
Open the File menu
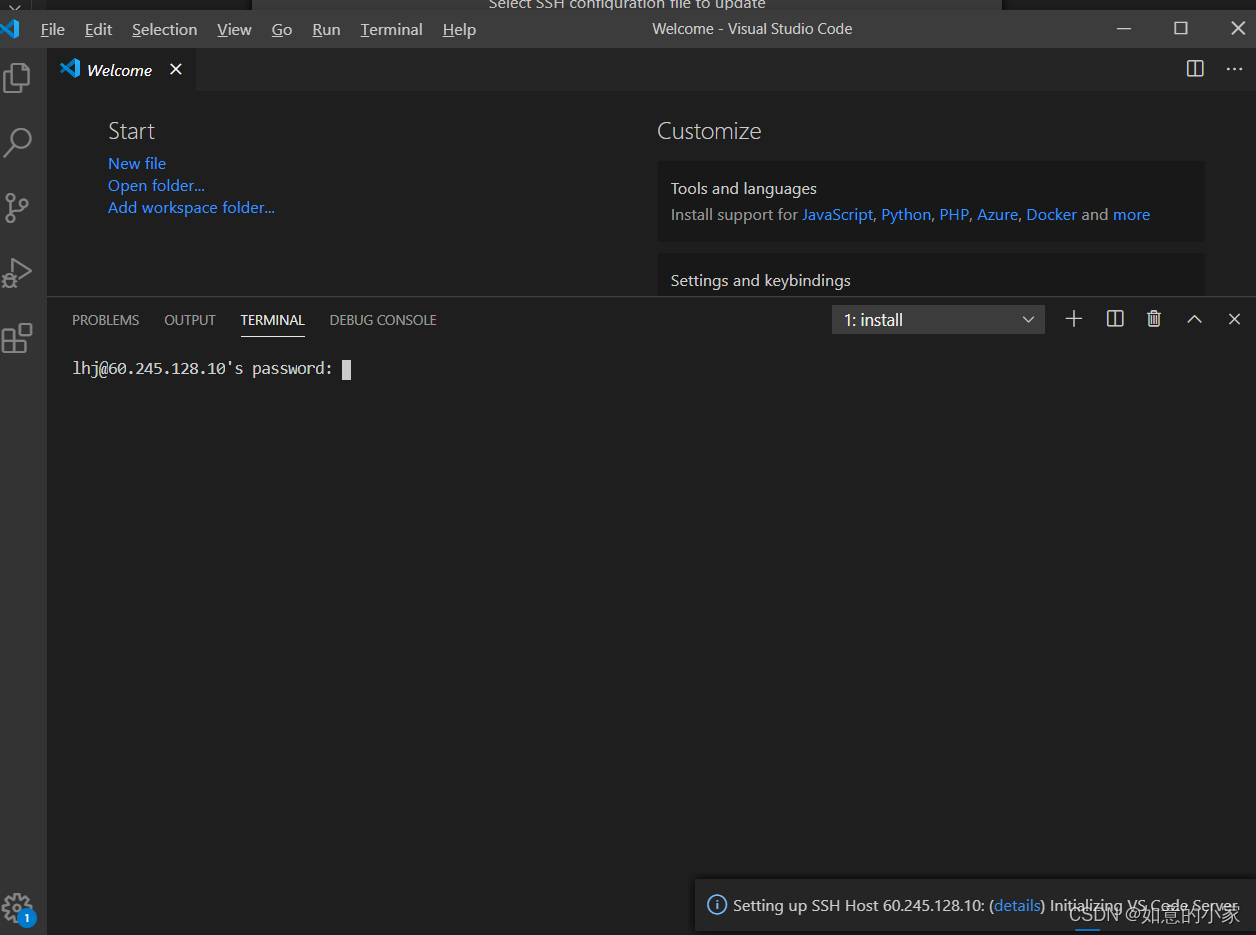52,29
